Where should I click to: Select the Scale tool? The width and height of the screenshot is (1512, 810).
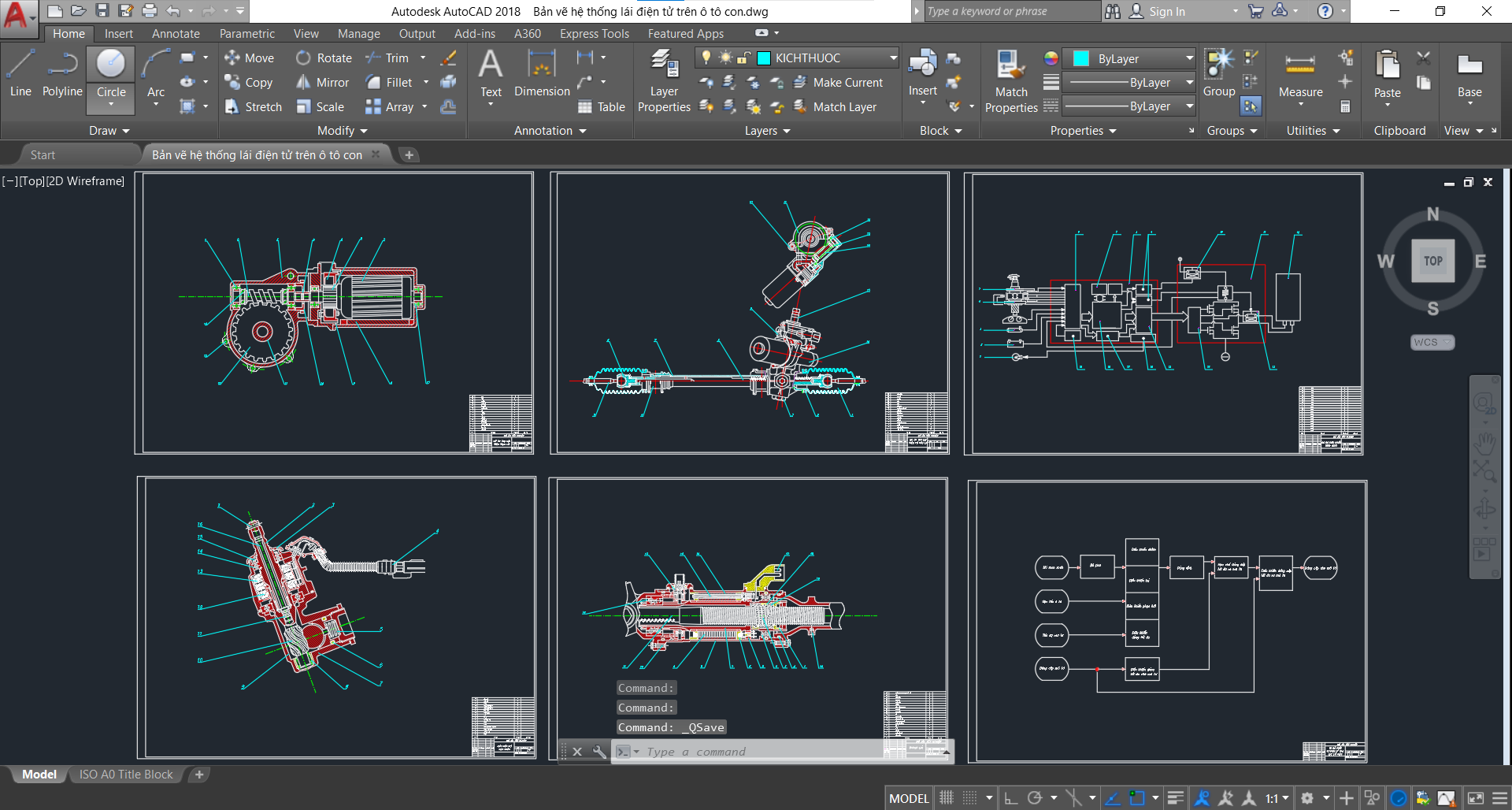[320, 106]
